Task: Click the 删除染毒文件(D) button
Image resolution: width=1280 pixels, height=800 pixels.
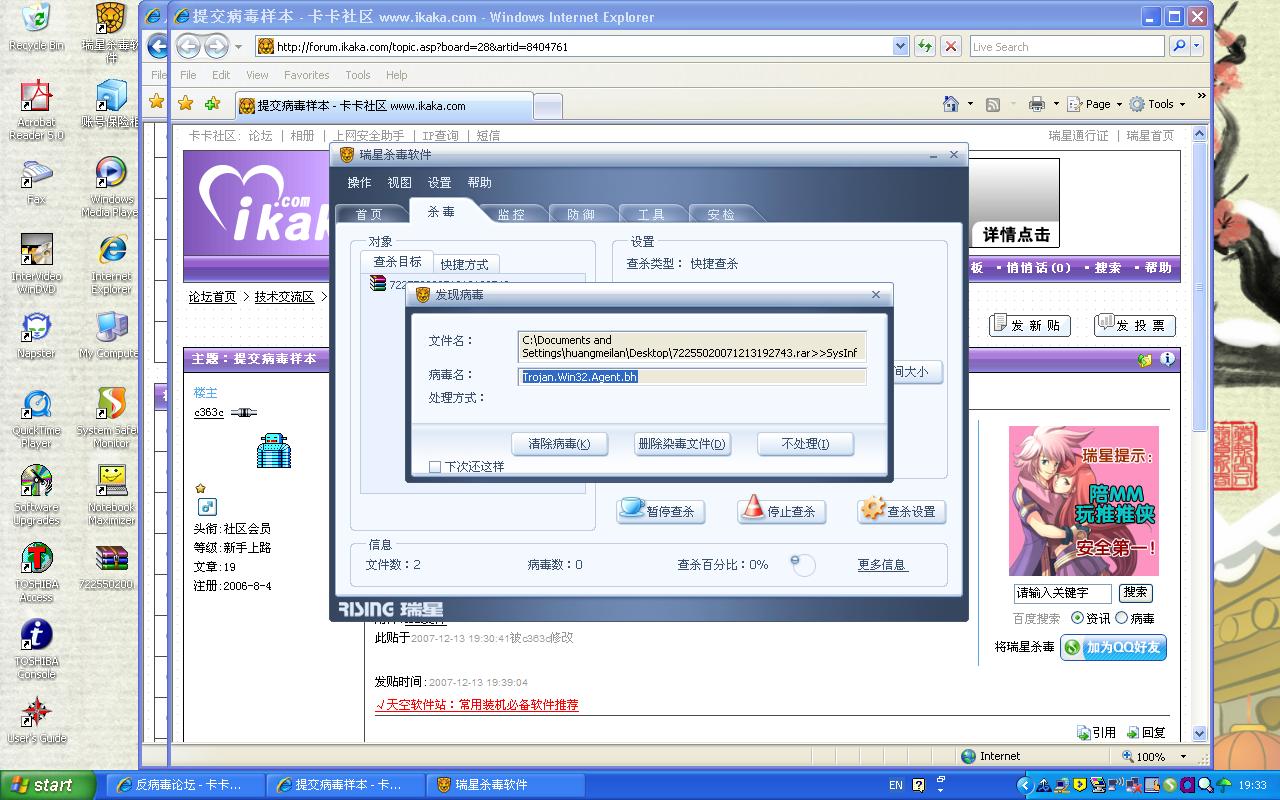Action: point(682,443)
